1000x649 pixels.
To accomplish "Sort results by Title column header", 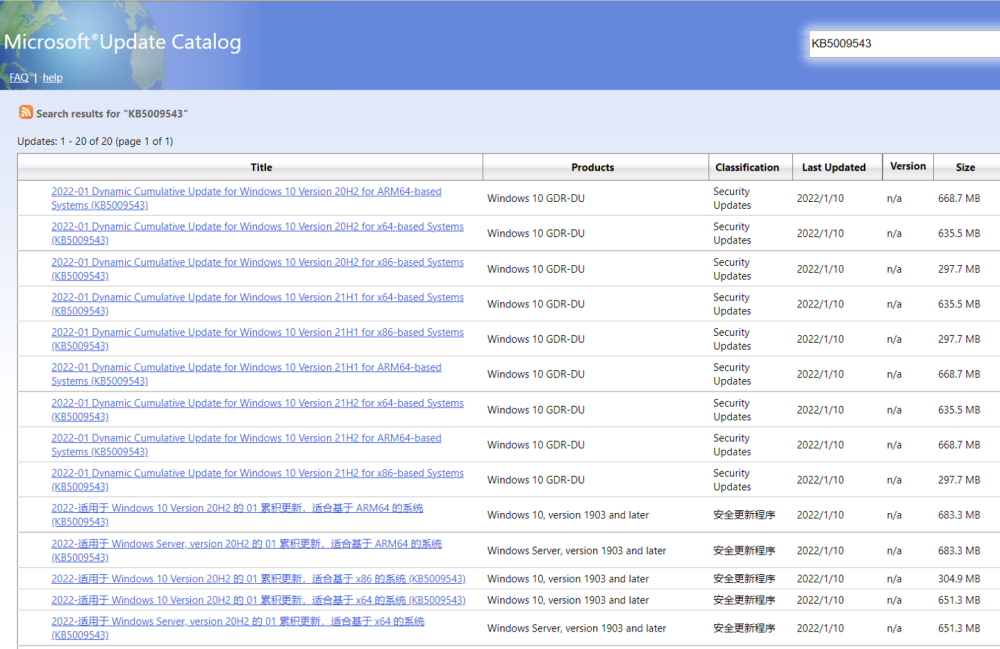I will [x=261, y=167].
